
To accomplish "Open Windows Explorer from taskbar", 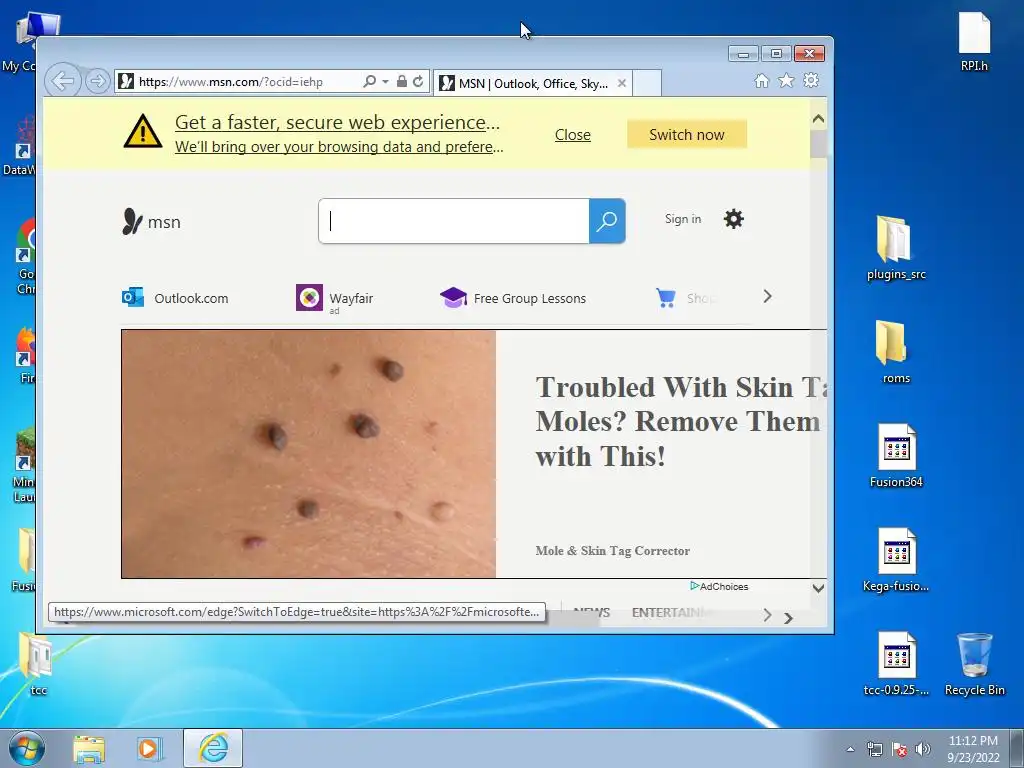I will pos(89,748).
